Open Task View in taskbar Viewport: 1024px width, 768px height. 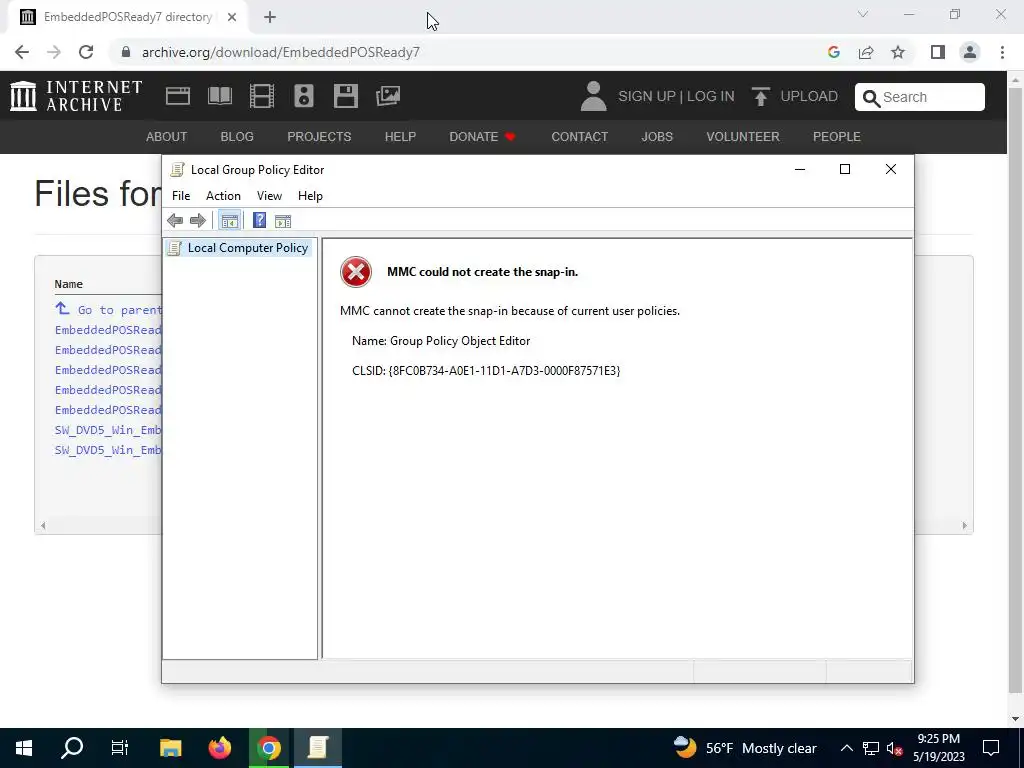click(120, 748)
